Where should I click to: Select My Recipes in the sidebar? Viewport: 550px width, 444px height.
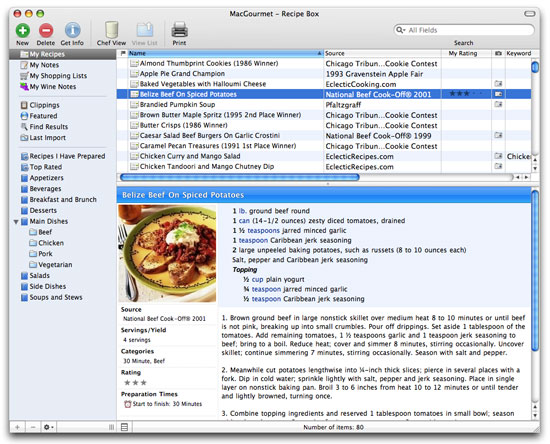(x=62, y=54)
